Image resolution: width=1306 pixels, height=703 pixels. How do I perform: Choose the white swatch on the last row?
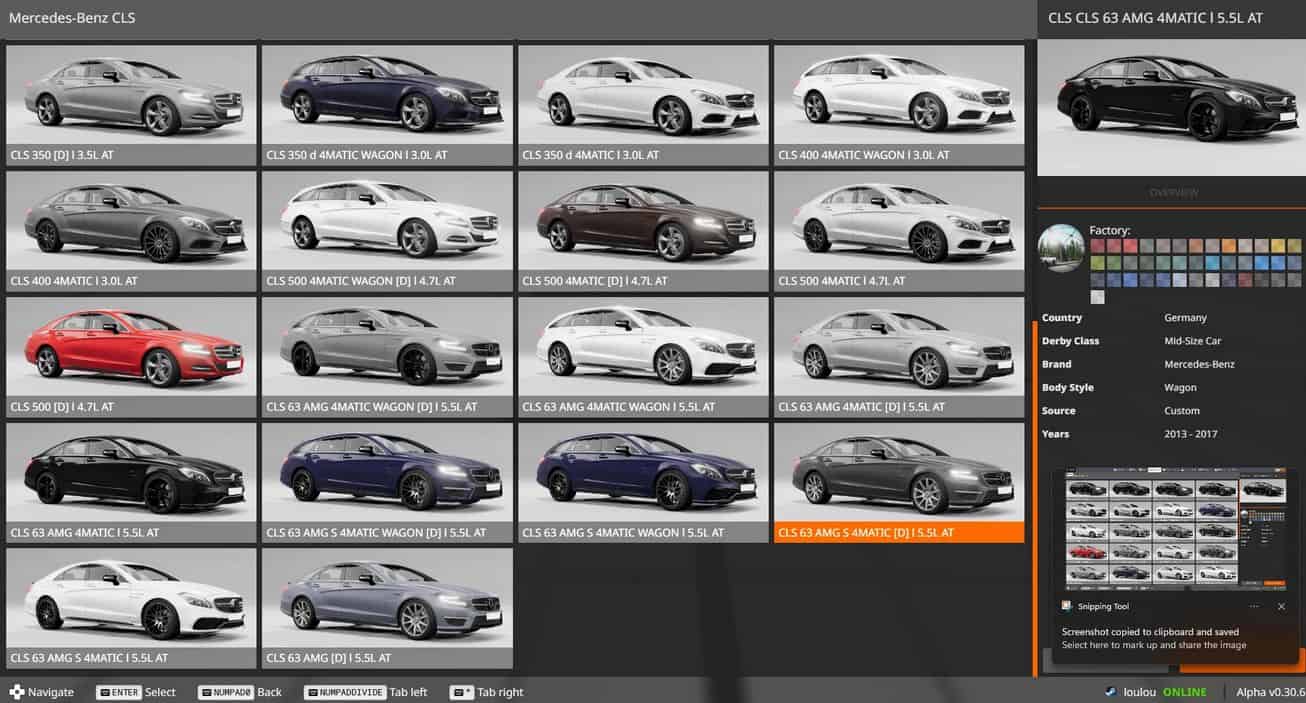1097,297
